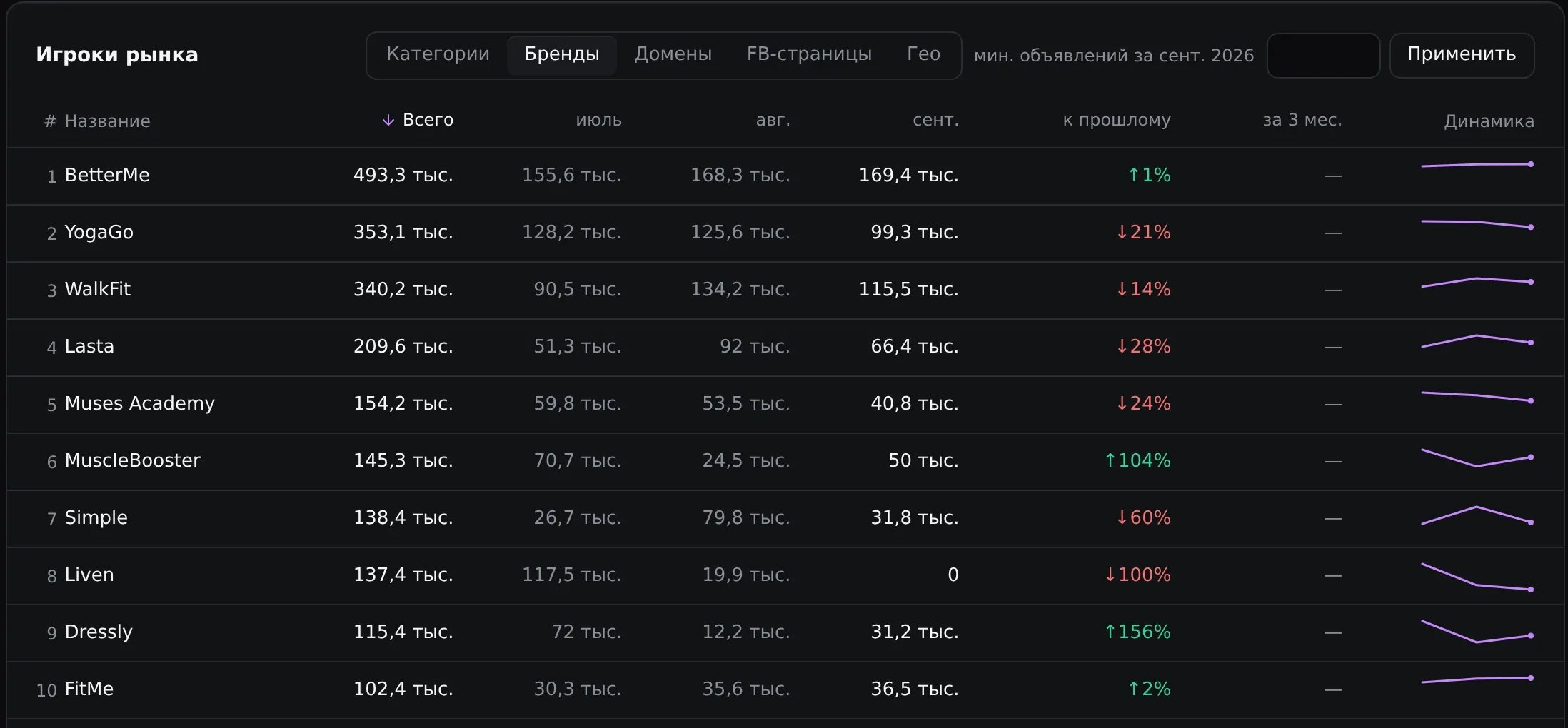Click the ↓60% change for Simple
Screen dimensions: 1568x728
(1143, 517)
